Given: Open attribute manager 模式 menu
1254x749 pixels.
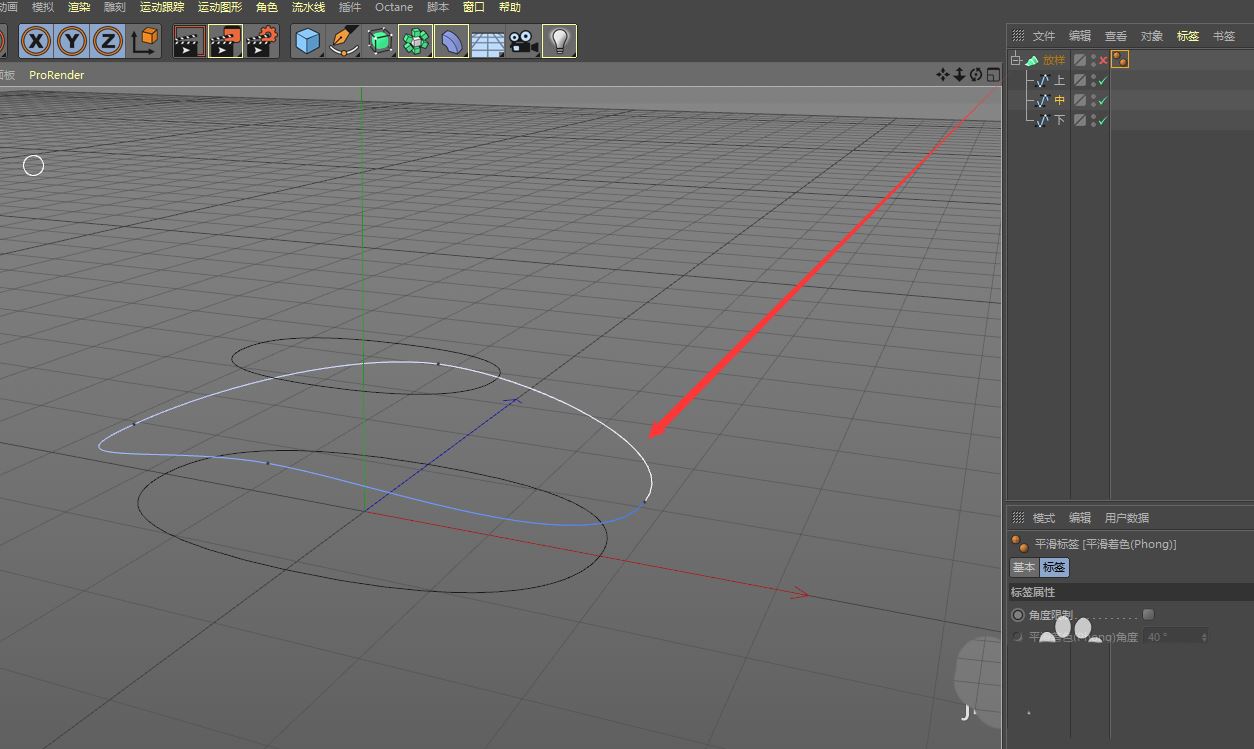Looking at the screenshot, I should (x=1044, y=518).
